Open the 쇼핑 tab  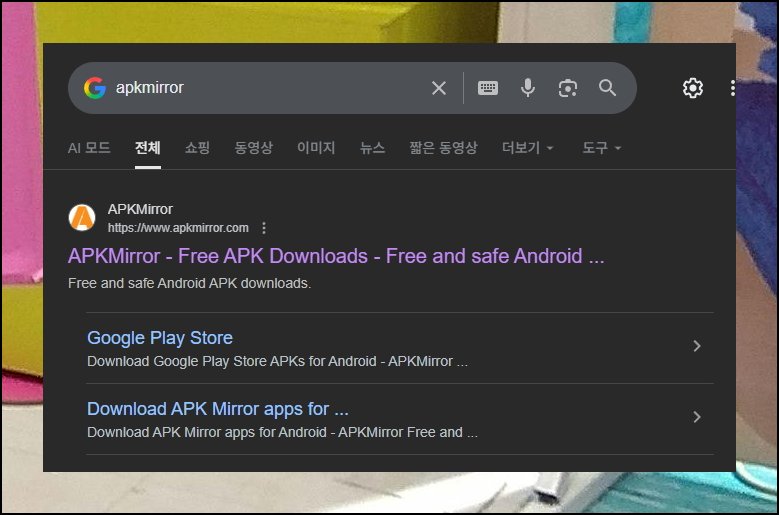pyautogui.click(x=197, y=147)
